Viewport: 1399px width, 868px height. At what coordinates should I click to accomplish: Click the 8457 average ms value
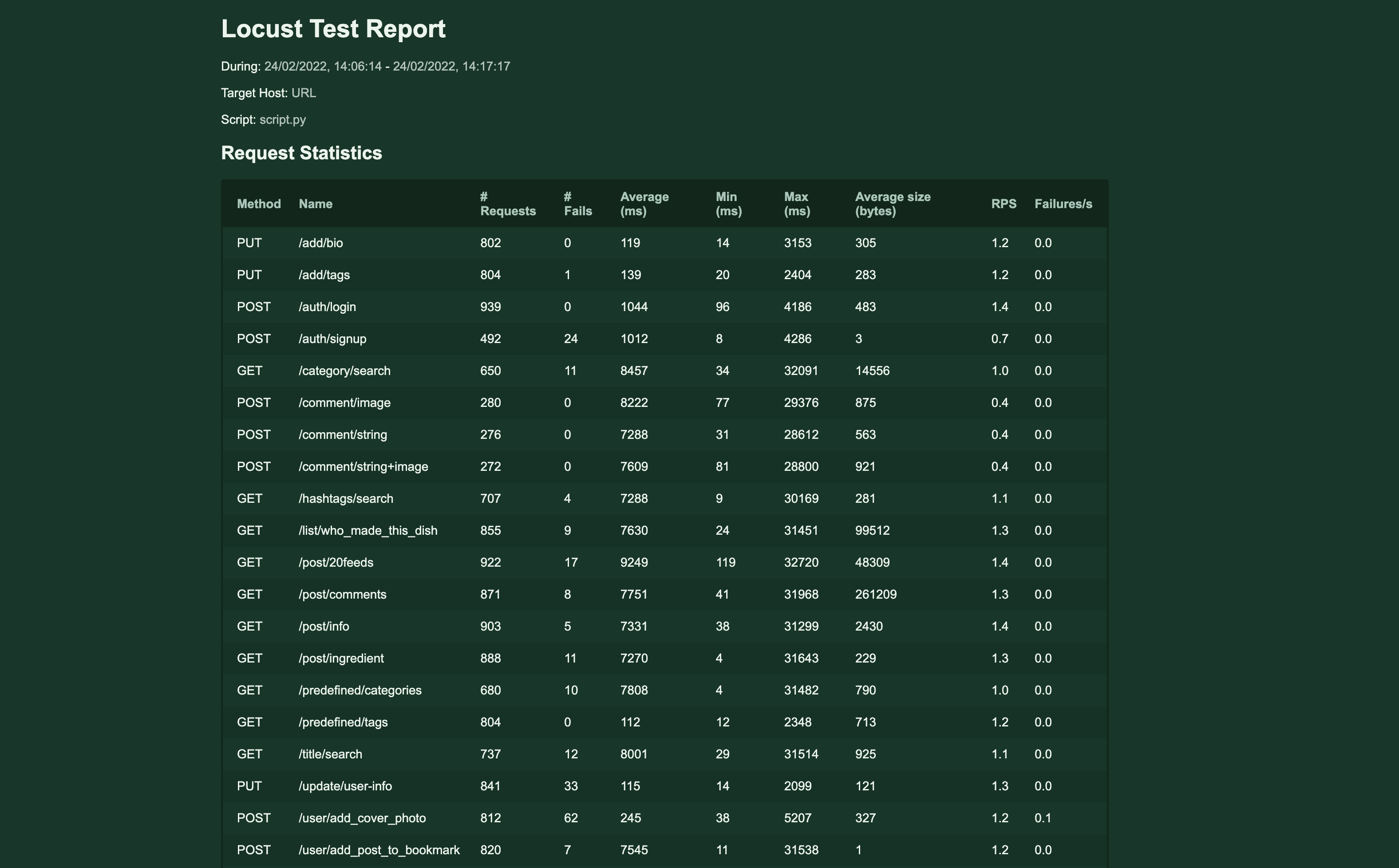[634, 371]
